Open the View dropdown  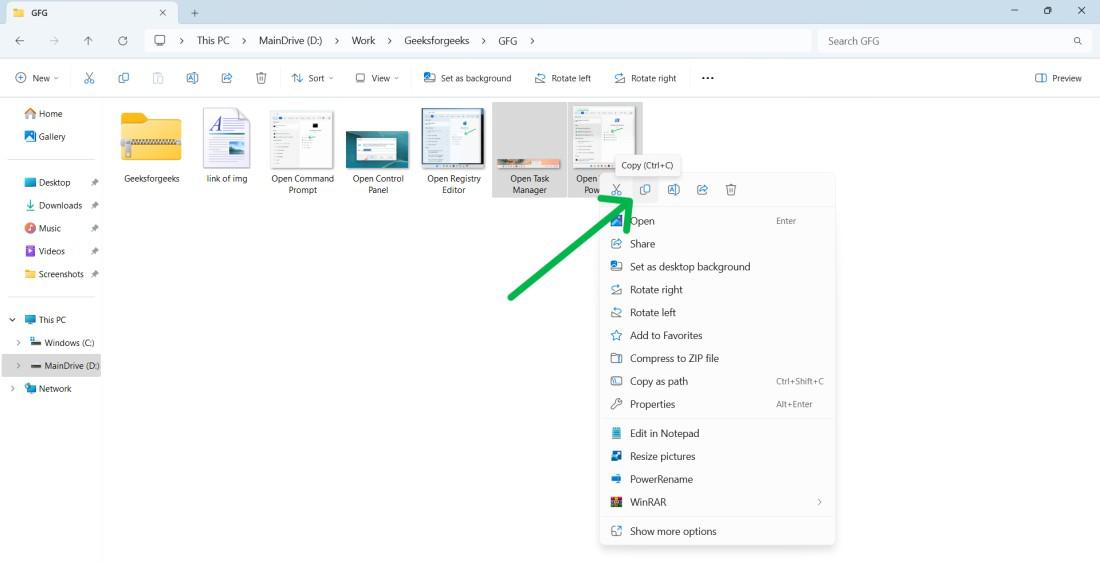click(377, 79)
